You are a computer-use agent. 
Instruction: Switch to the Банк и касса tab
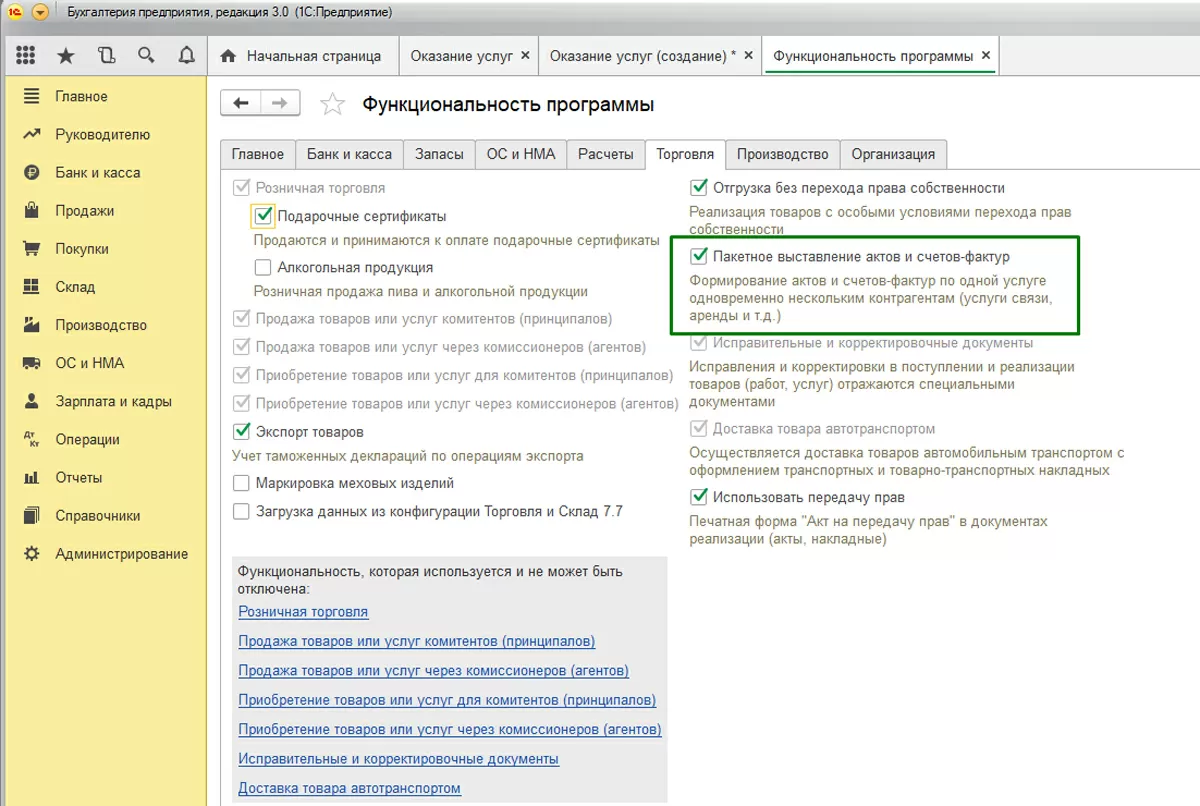[349, 154]
